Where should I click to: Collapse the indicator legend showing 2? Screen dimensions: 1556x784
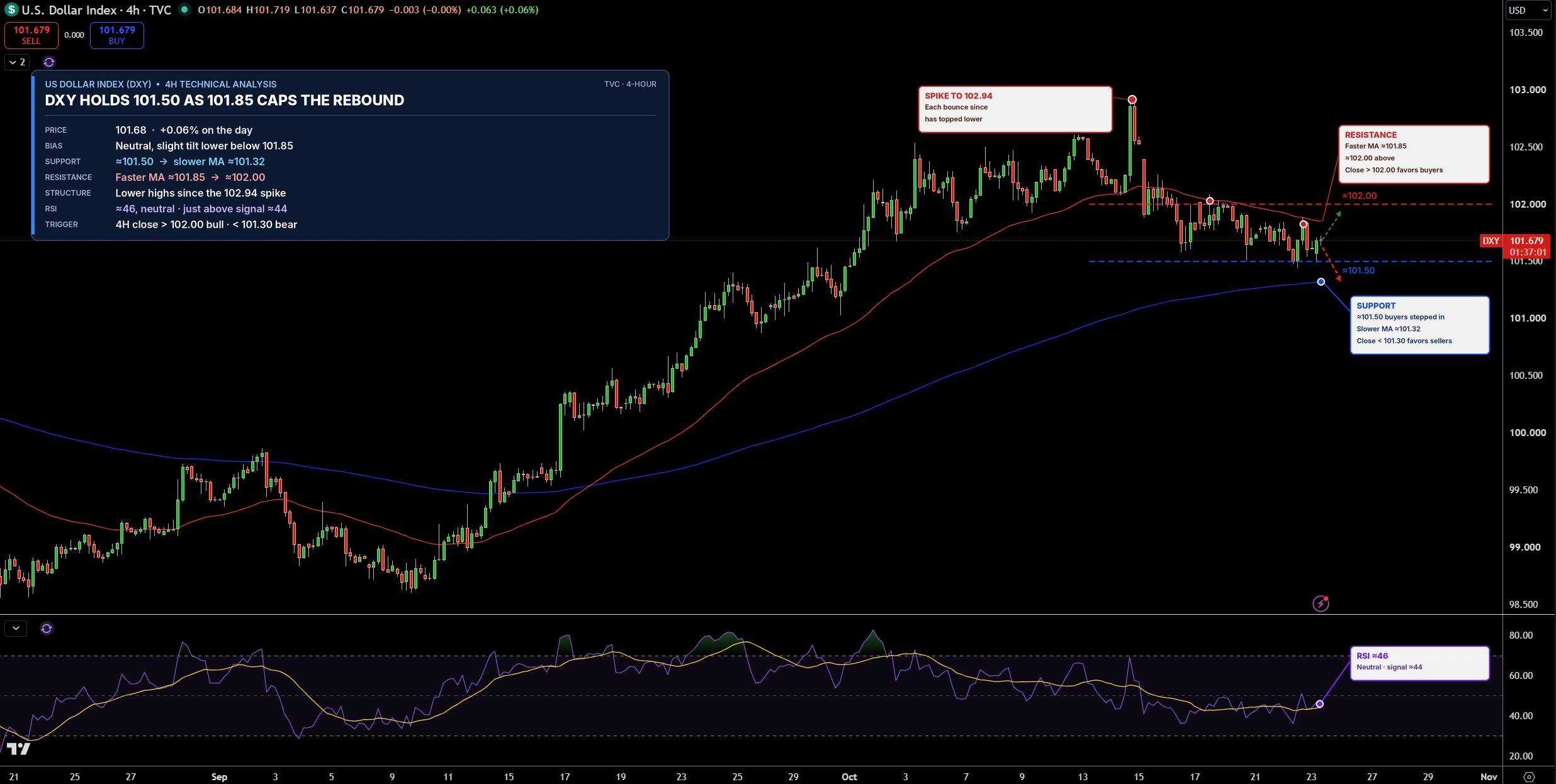tap(17, 62)
